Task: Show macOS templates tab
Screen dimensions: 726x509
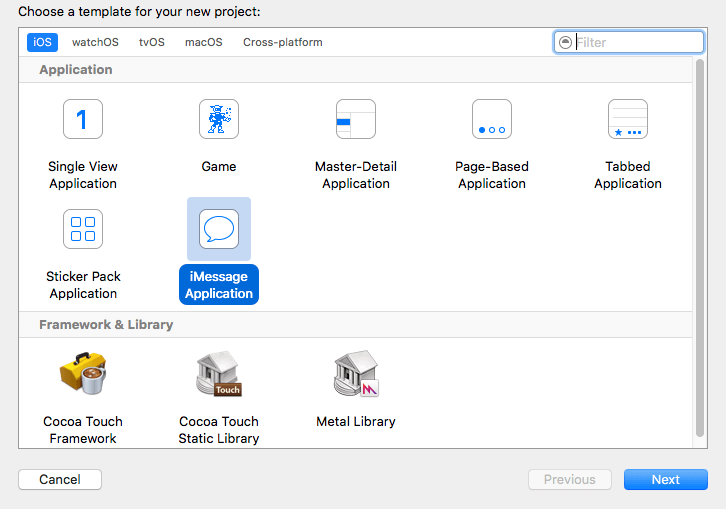Action: 204,42
